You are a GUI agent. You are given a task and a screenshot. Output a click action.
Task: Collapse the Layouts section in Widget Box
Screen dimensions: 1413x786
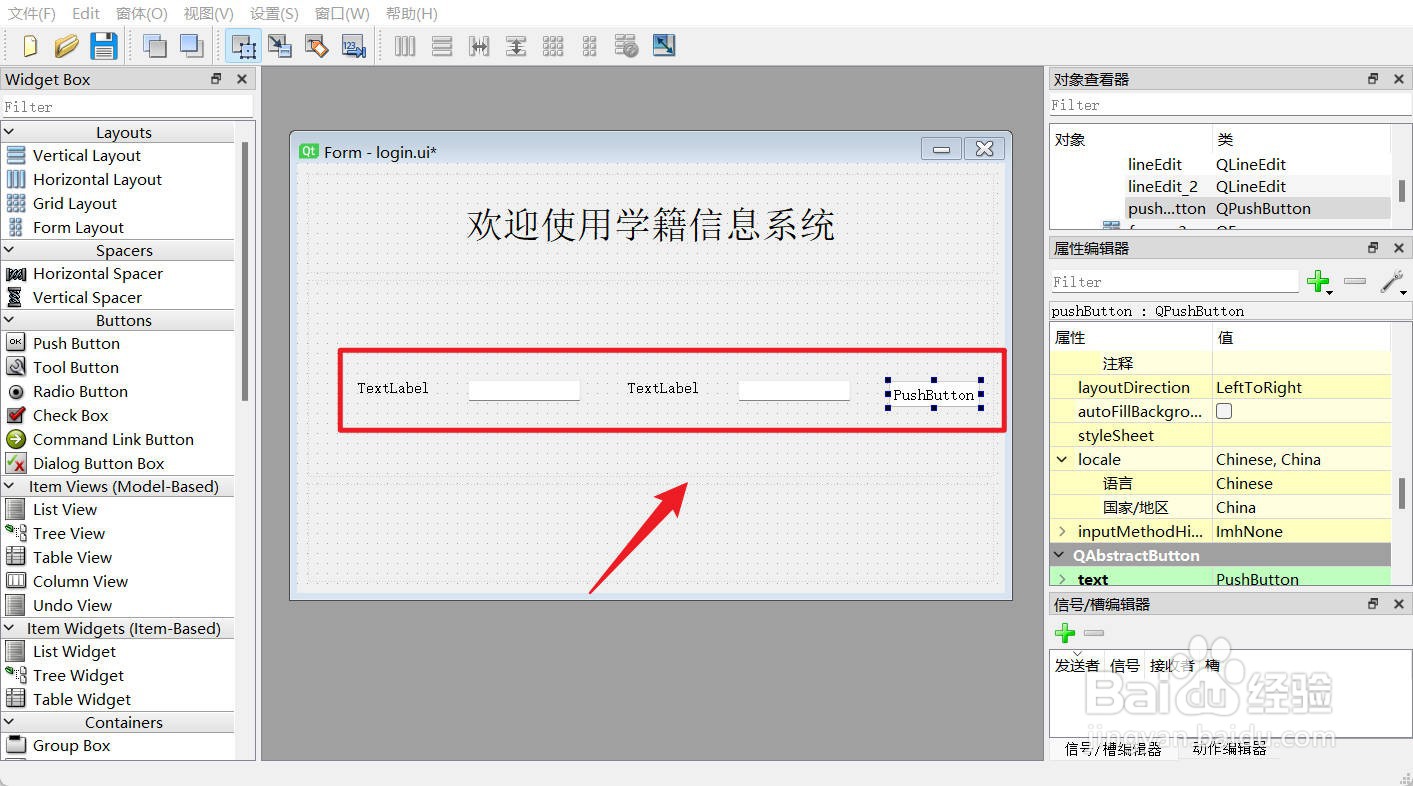pos(9,131)
